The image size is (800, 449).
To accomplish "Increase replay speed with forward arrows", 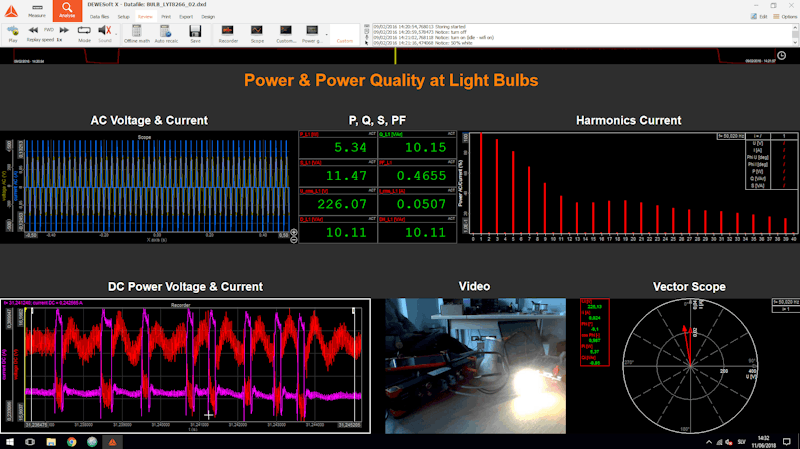I will tap(64, 30).
